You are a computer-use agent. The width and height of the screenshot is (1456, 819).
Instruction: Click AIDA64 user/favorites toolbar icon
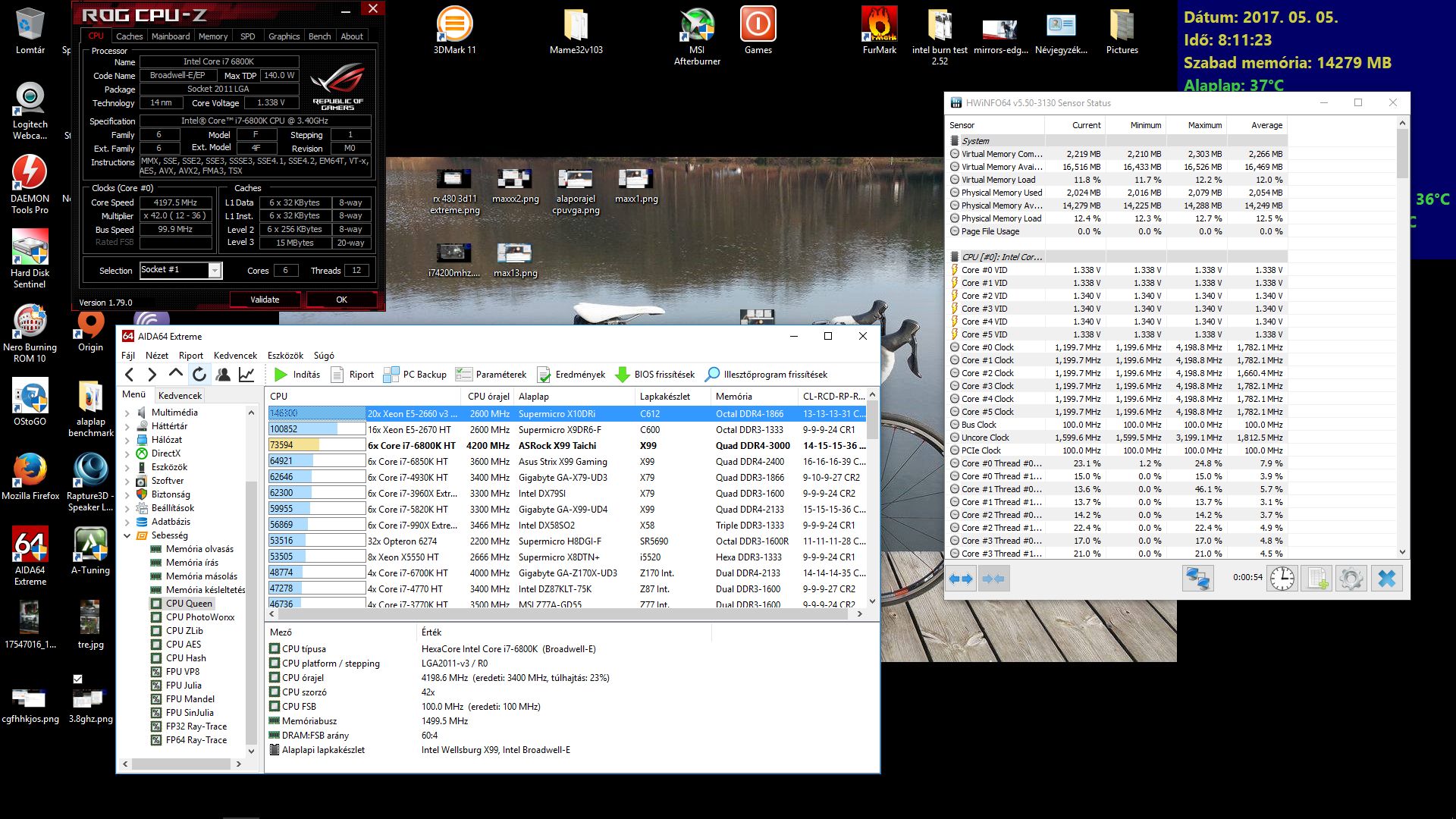(223, 375)
